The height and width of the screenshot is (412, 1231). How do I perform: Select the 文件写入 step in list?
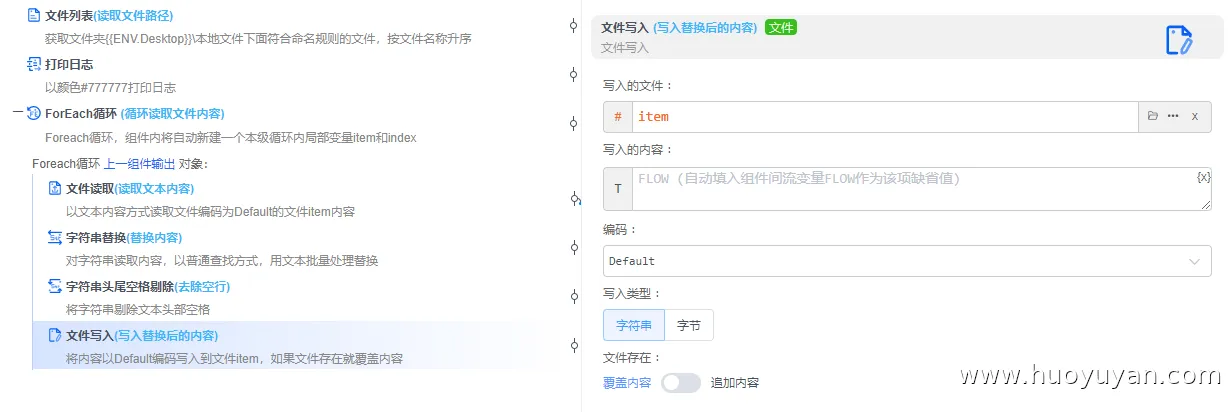click(141, 336)
